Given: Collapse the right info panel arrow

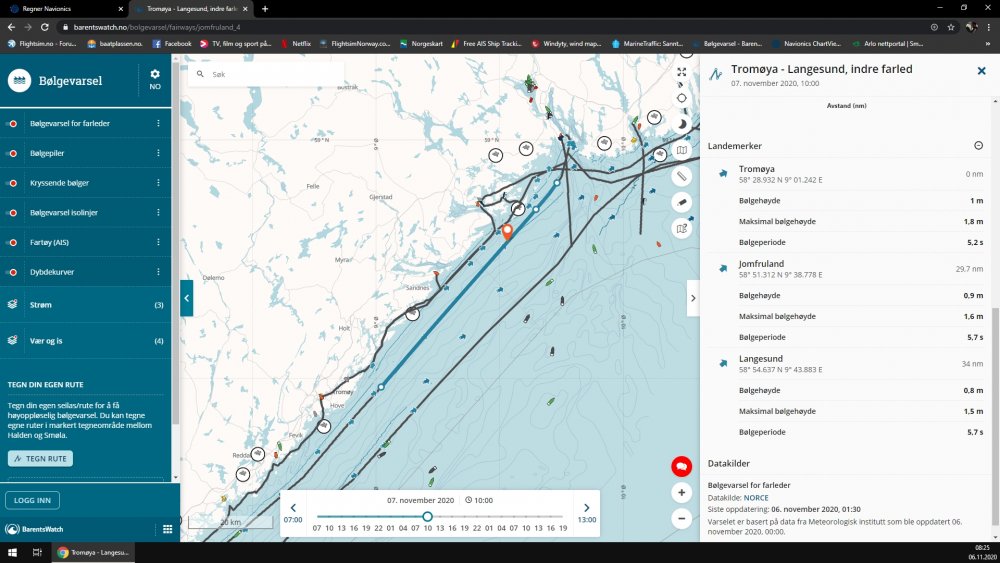Looking at the screenshot, I should 693,298.
